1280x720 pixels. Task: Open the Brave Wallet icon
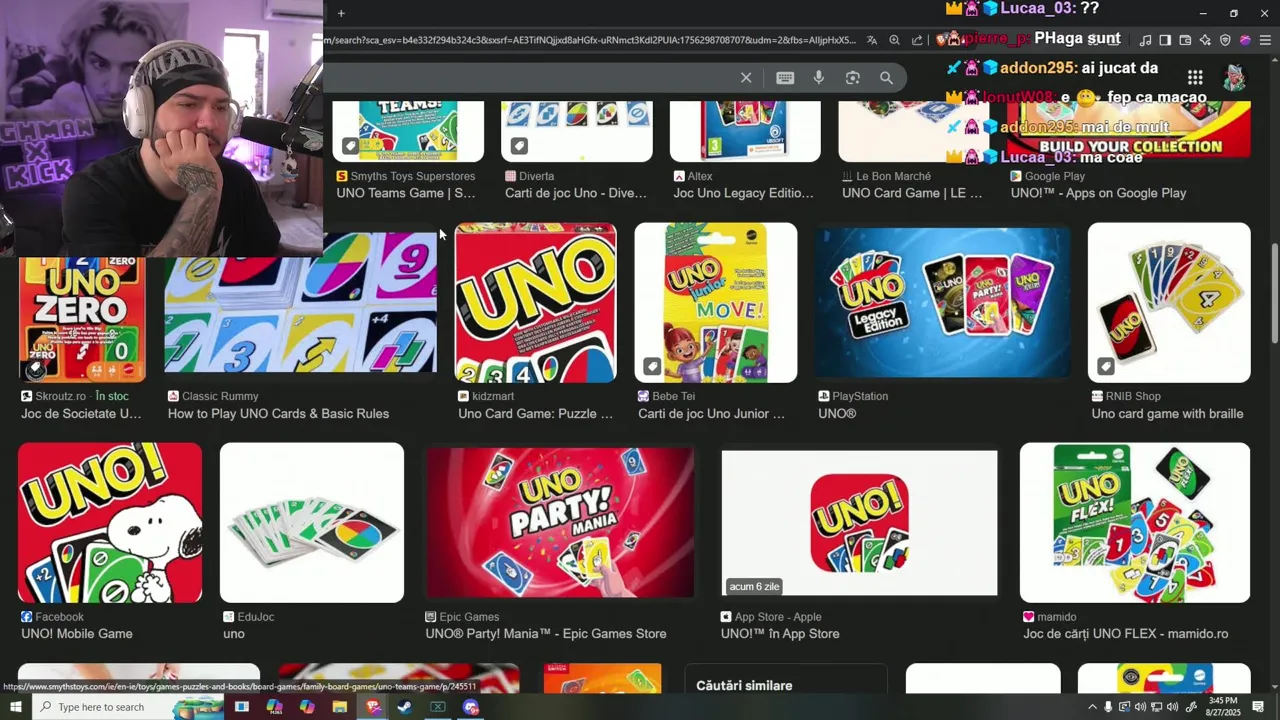1185,40
